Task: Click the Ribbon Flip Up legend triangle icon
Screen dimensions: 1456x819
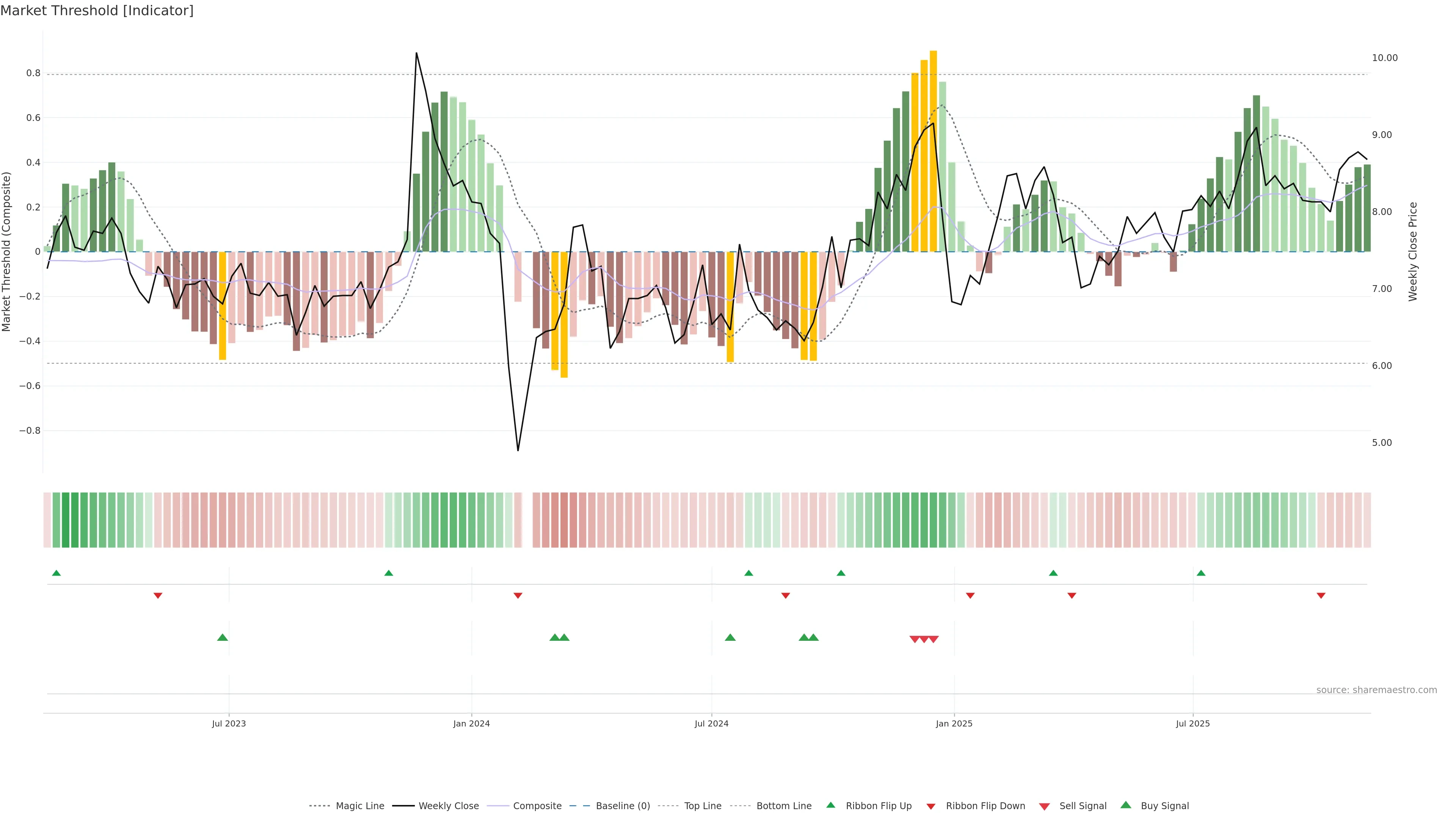Action: (830, 805)
